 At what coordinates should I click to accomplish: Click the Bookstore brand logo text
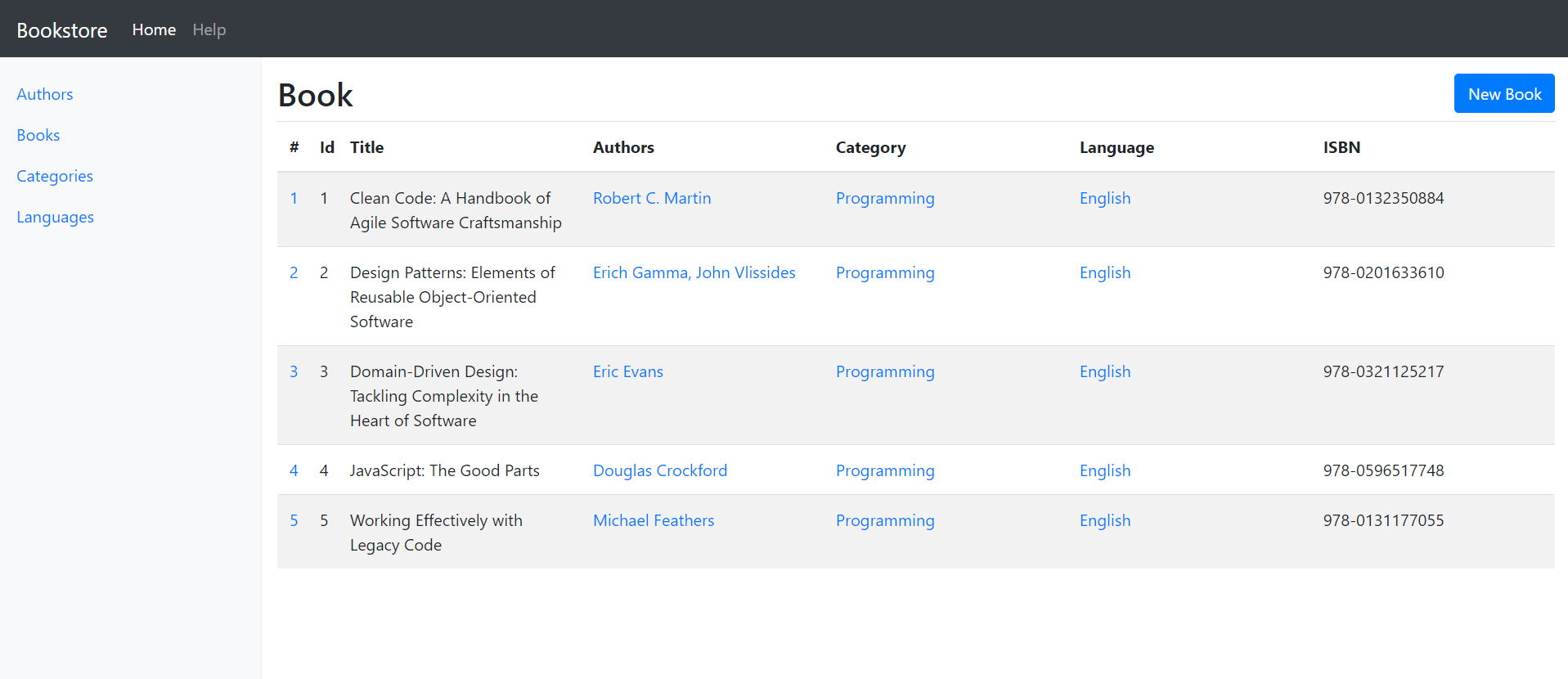[x=62, y=30]
